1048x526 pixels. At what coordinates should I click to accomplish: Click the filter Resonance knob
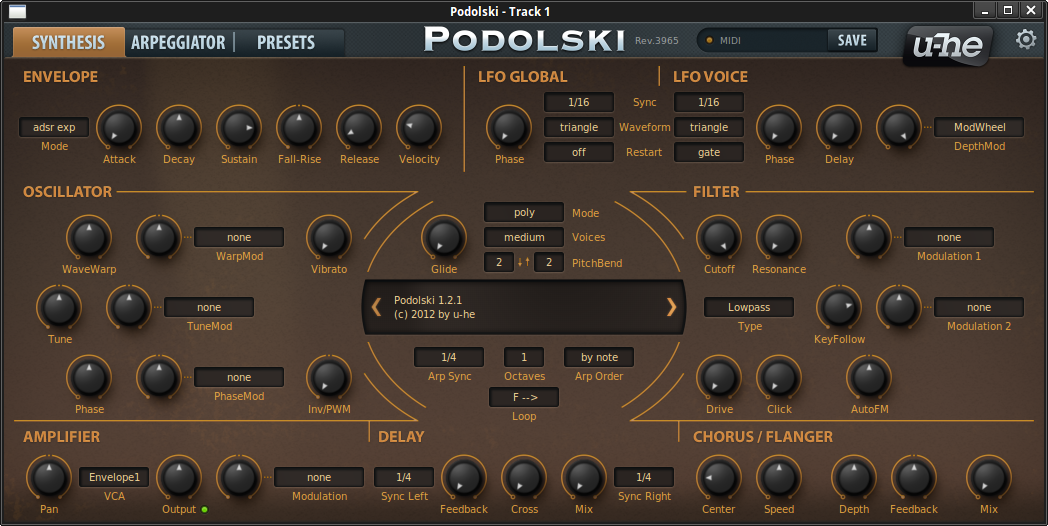(x=779, y=237)
